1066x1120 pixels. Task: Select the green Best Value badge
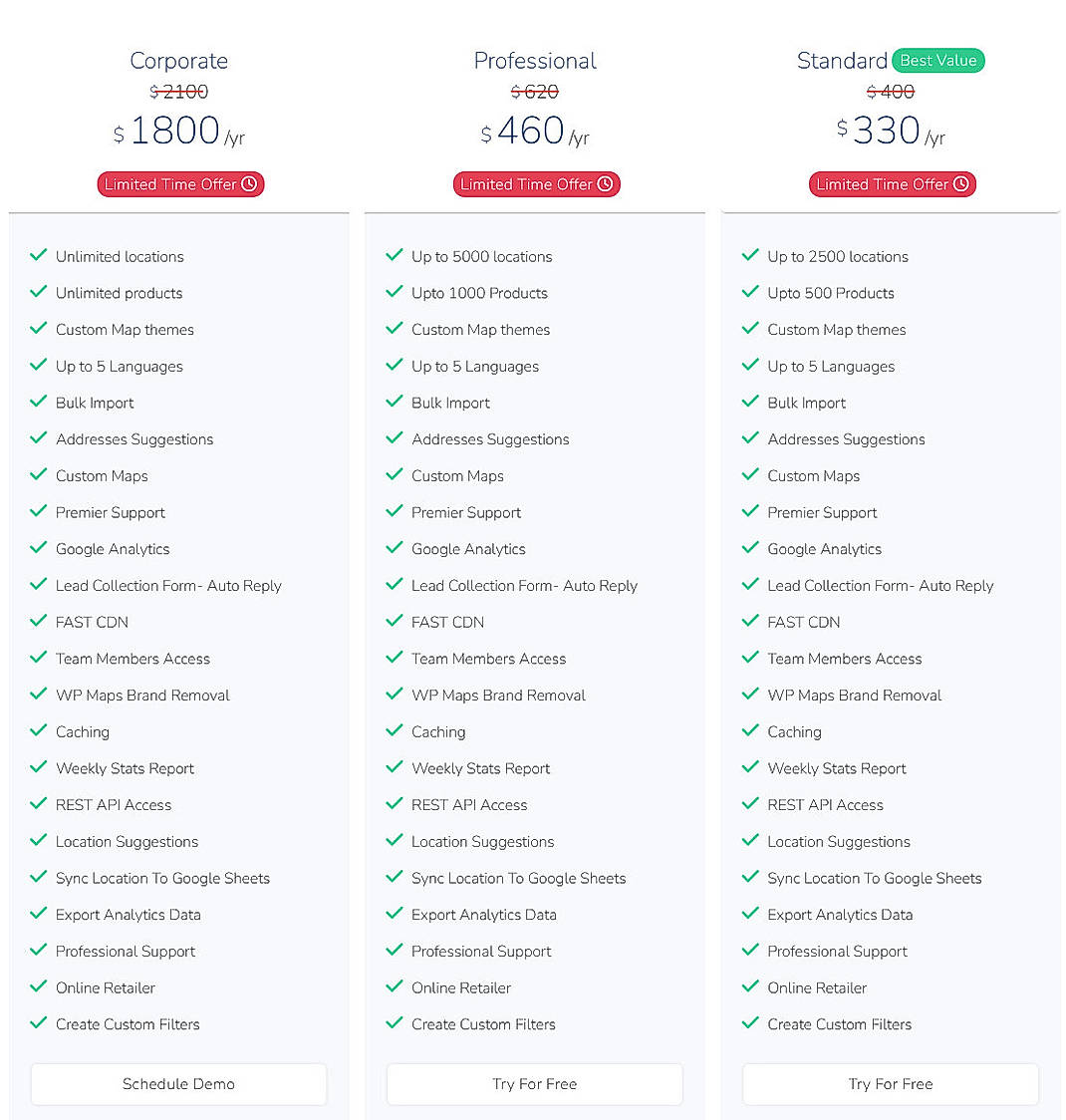(x=938, y=60)
